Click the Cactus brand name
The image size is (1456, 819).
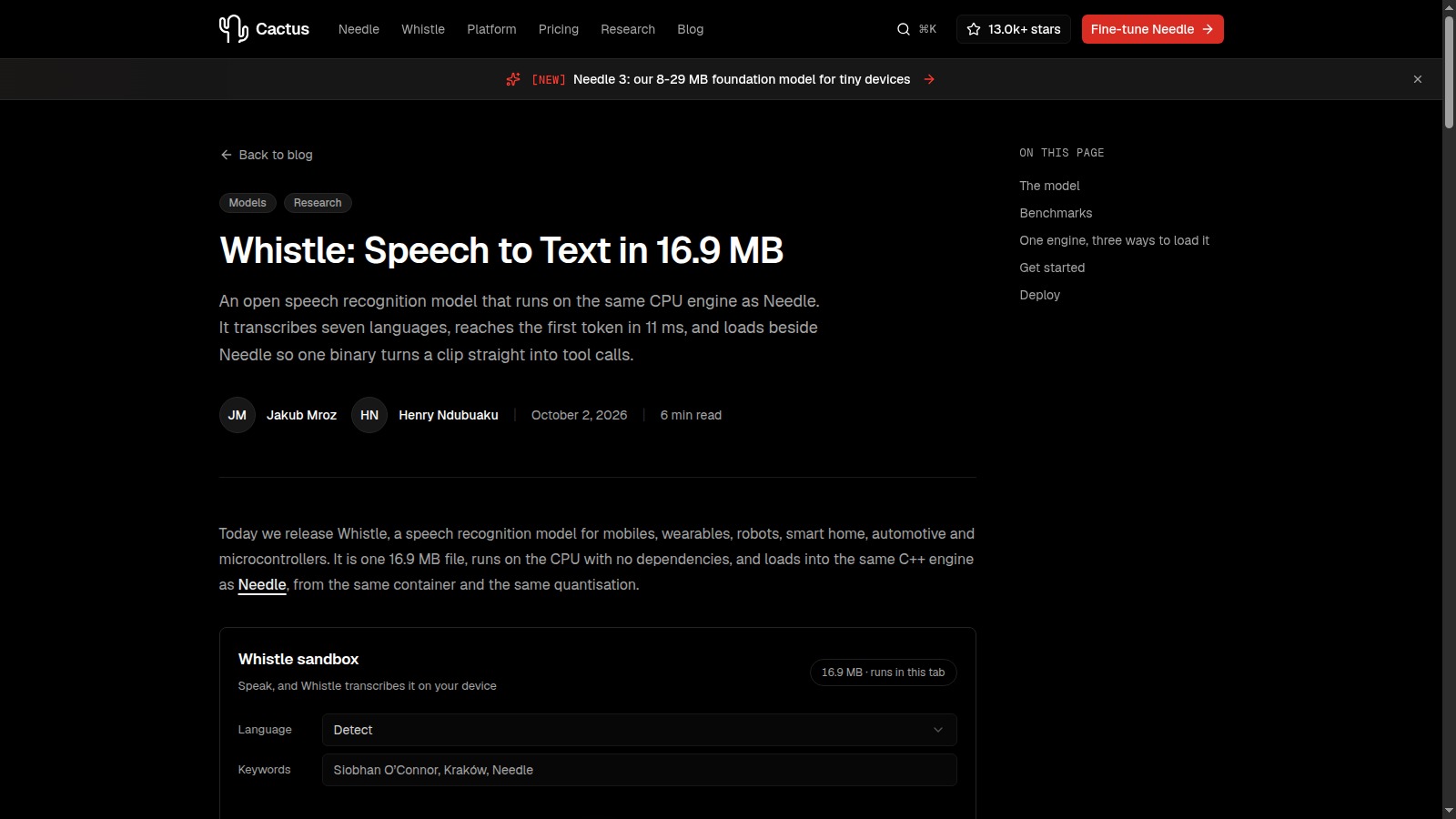pos(282,29)
